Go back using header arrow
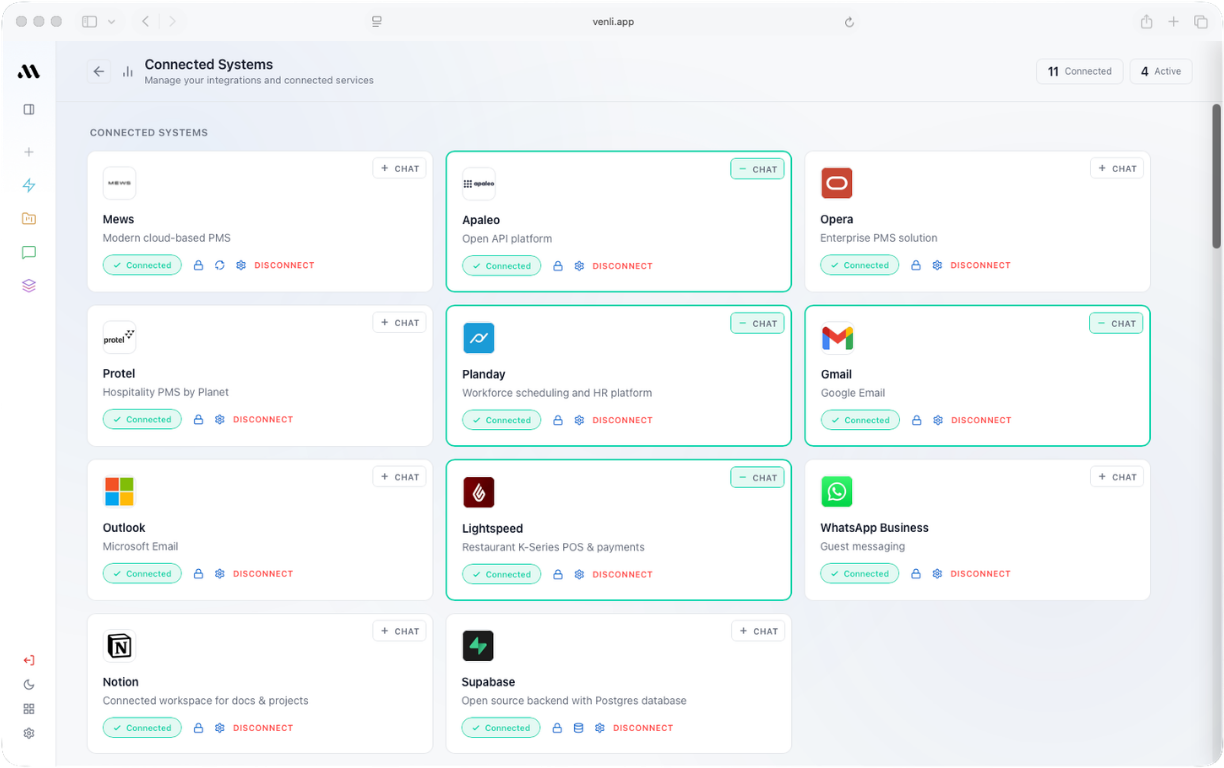 [98, 71]
